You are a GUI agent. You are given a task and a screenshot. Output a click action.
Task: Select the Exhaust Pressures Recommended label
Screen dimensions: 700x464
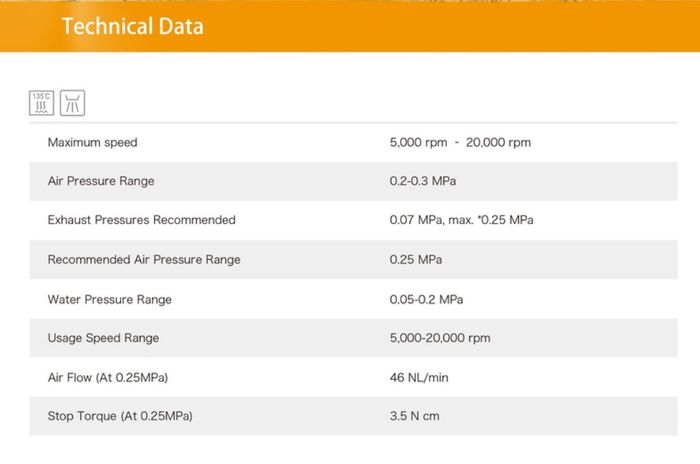pyautogui.click(x=142, y=220)
